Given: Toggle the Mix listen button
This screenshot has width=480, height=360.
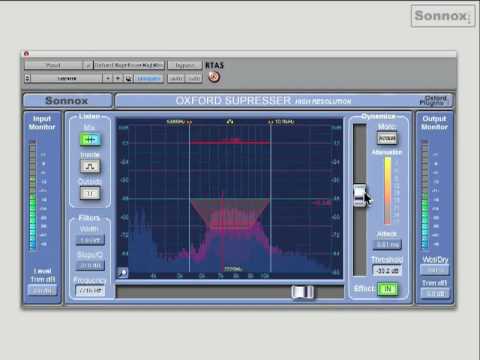Looking at the screenshot, I should tap(90, 139).
